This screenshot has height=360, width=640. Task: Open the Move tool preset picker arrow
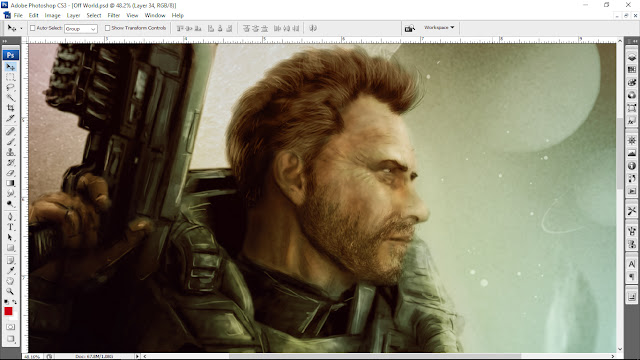(21, 29)
